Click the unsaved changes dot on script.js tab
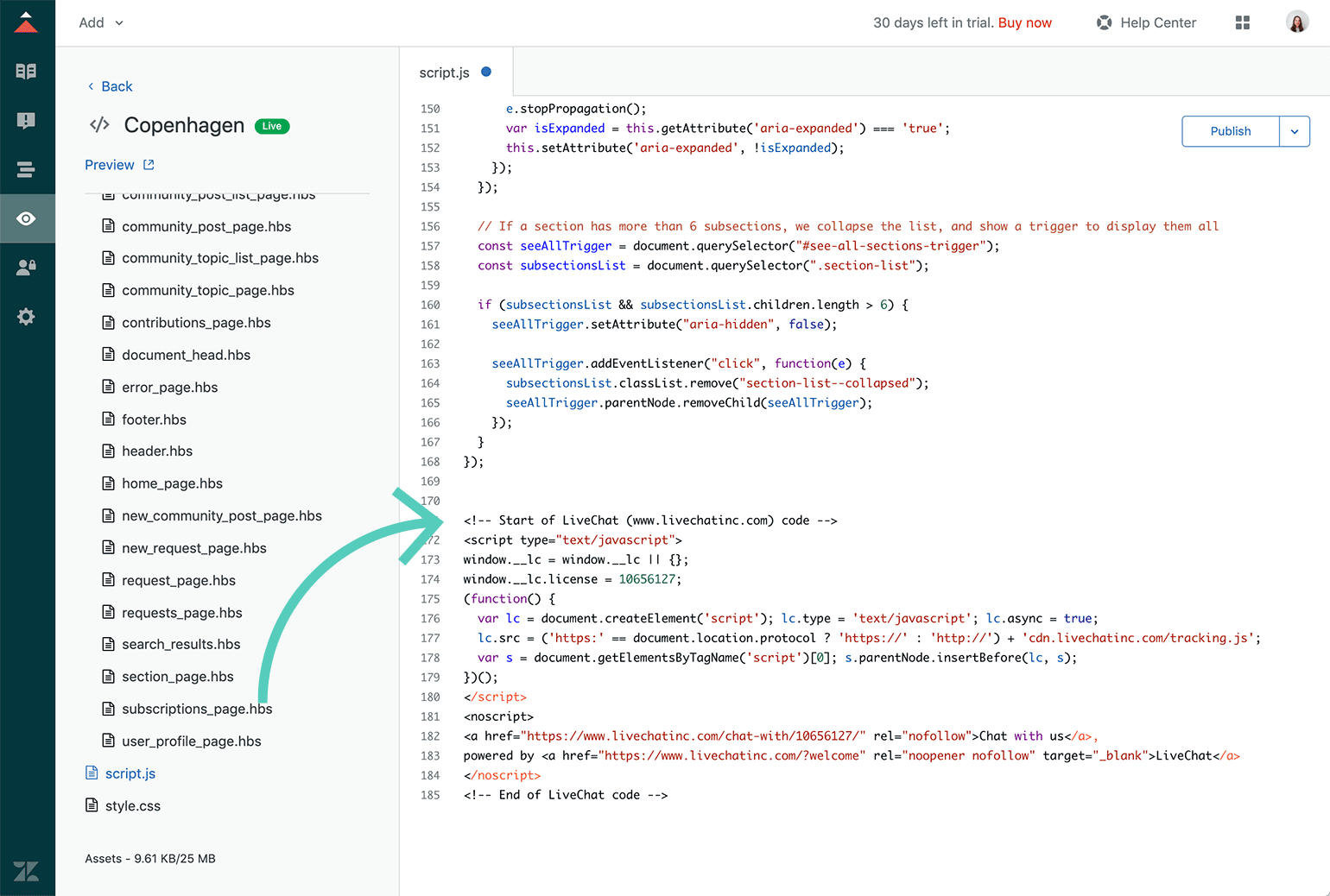The image size is (1330, 896). tap(486, 72)
